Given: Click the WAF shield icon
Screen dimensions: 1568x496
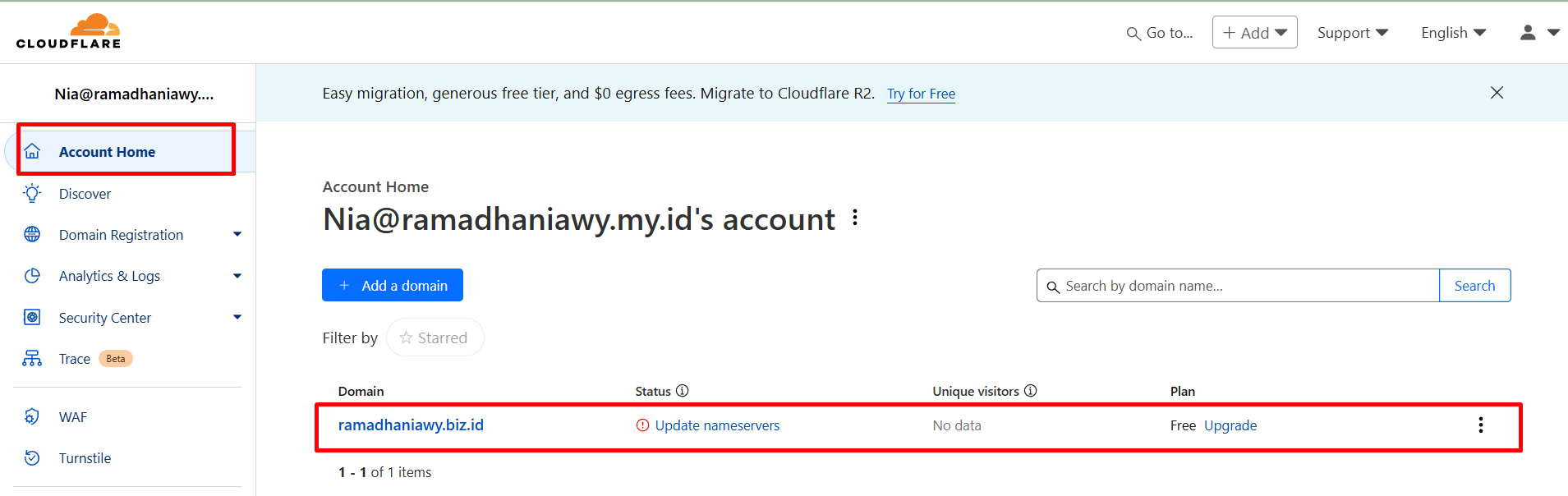Looking at the screenshot, I should pos(32,417).
